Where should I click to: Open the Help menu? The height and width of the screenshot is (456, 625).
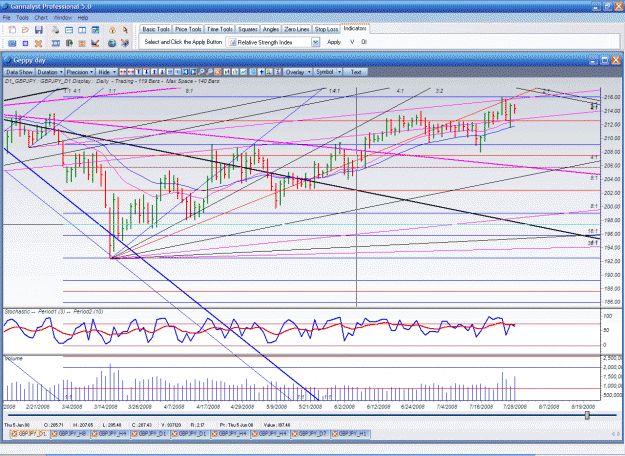click(x=83, y=18)
